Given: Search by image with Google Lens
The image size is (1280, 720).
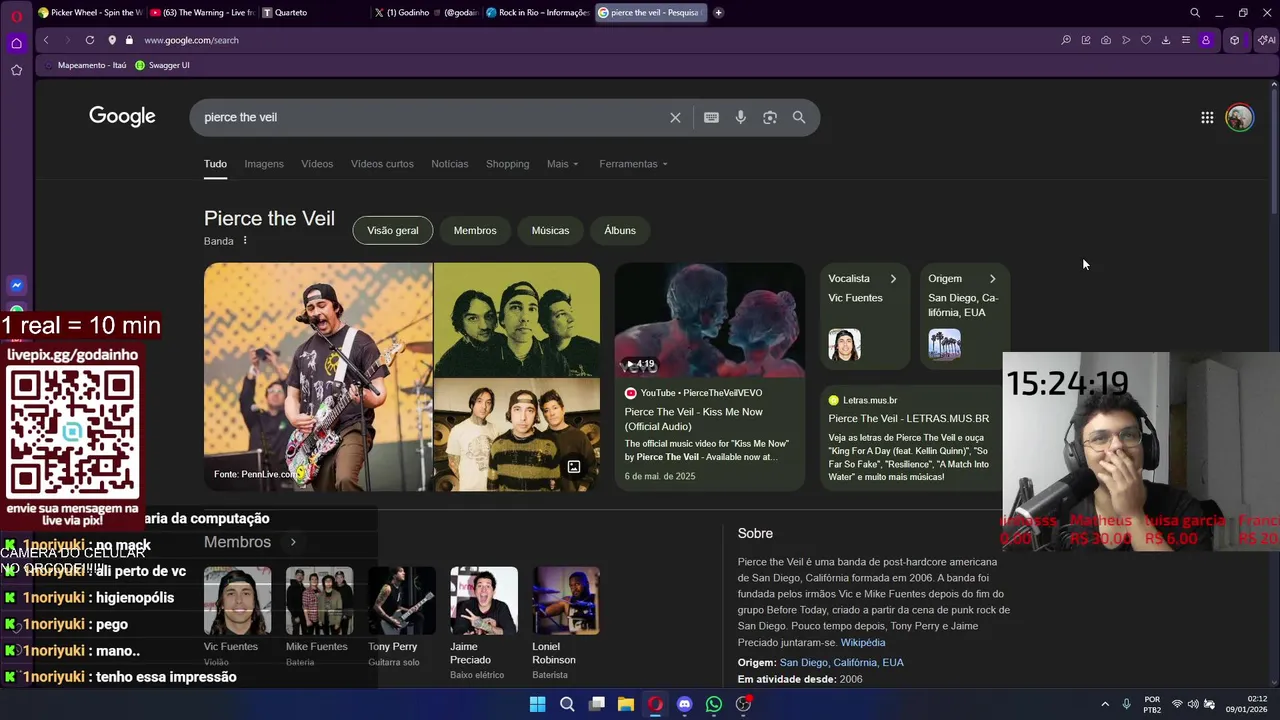Looking at the screenshot, I should click(x=770, y=117).
